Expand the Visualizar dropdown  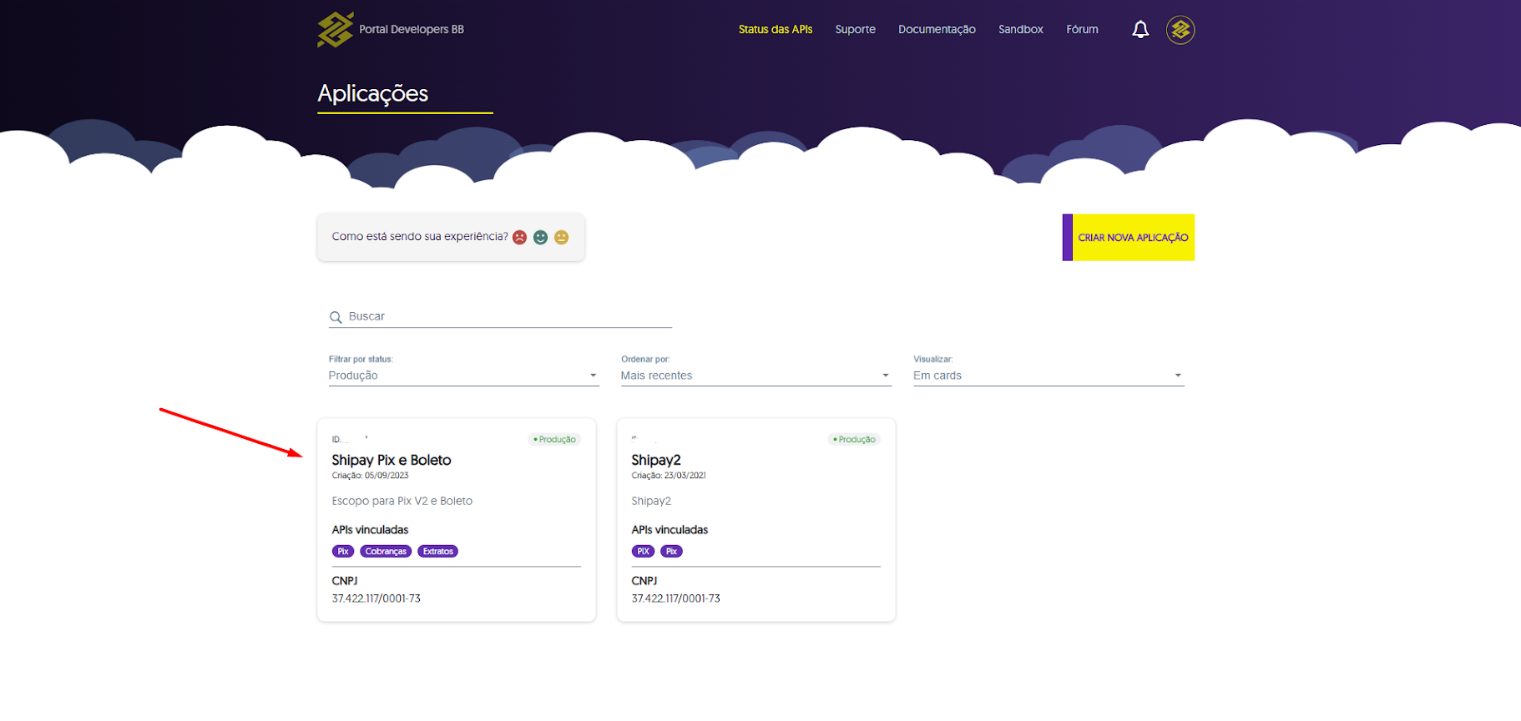pos(1049,376)
